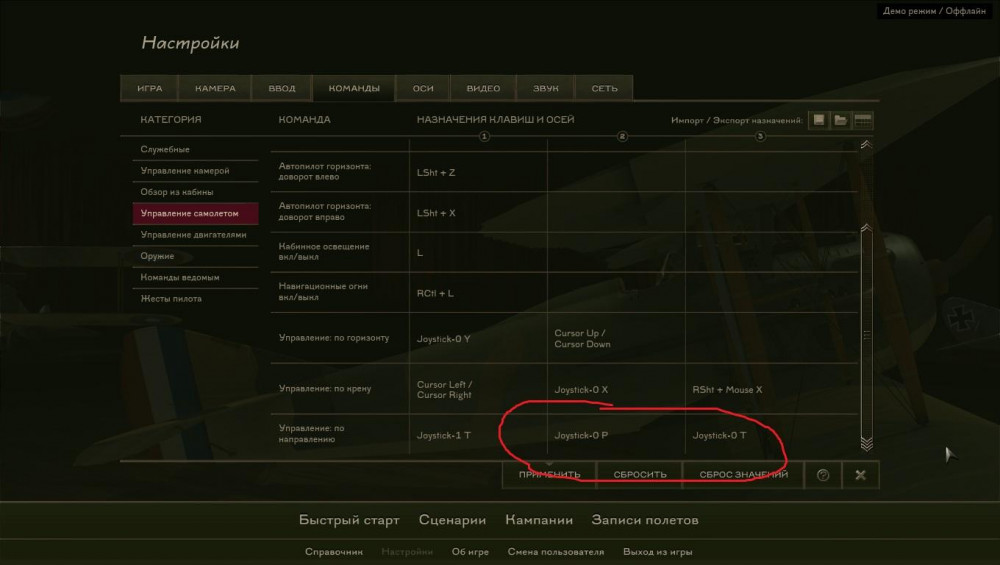Open the КАМЕРА tab
This screenshot has height=565, width=1000.
[x=215, y=89]
